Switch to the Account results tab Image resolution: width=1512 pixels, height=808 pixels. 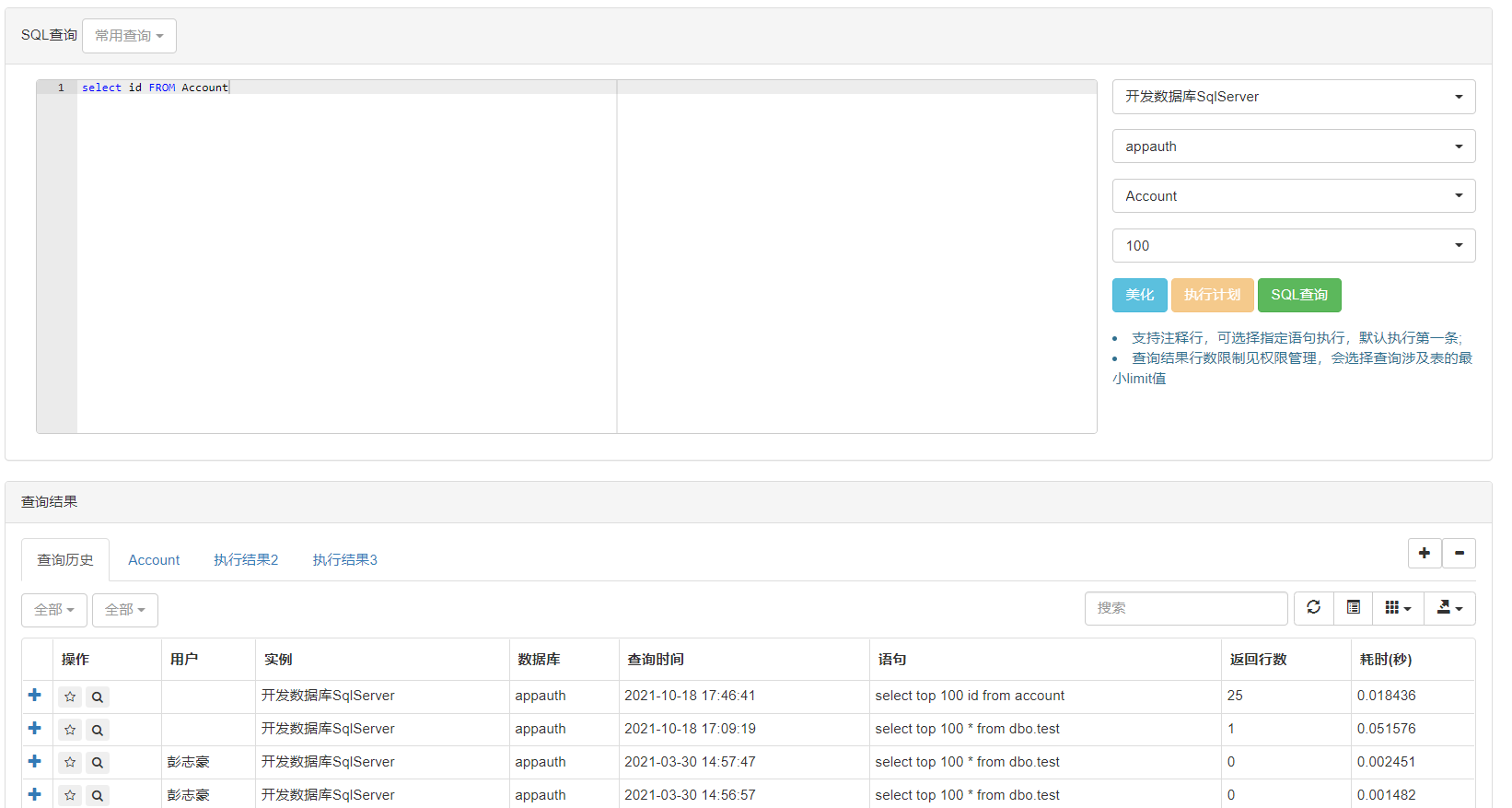(154, 560)
